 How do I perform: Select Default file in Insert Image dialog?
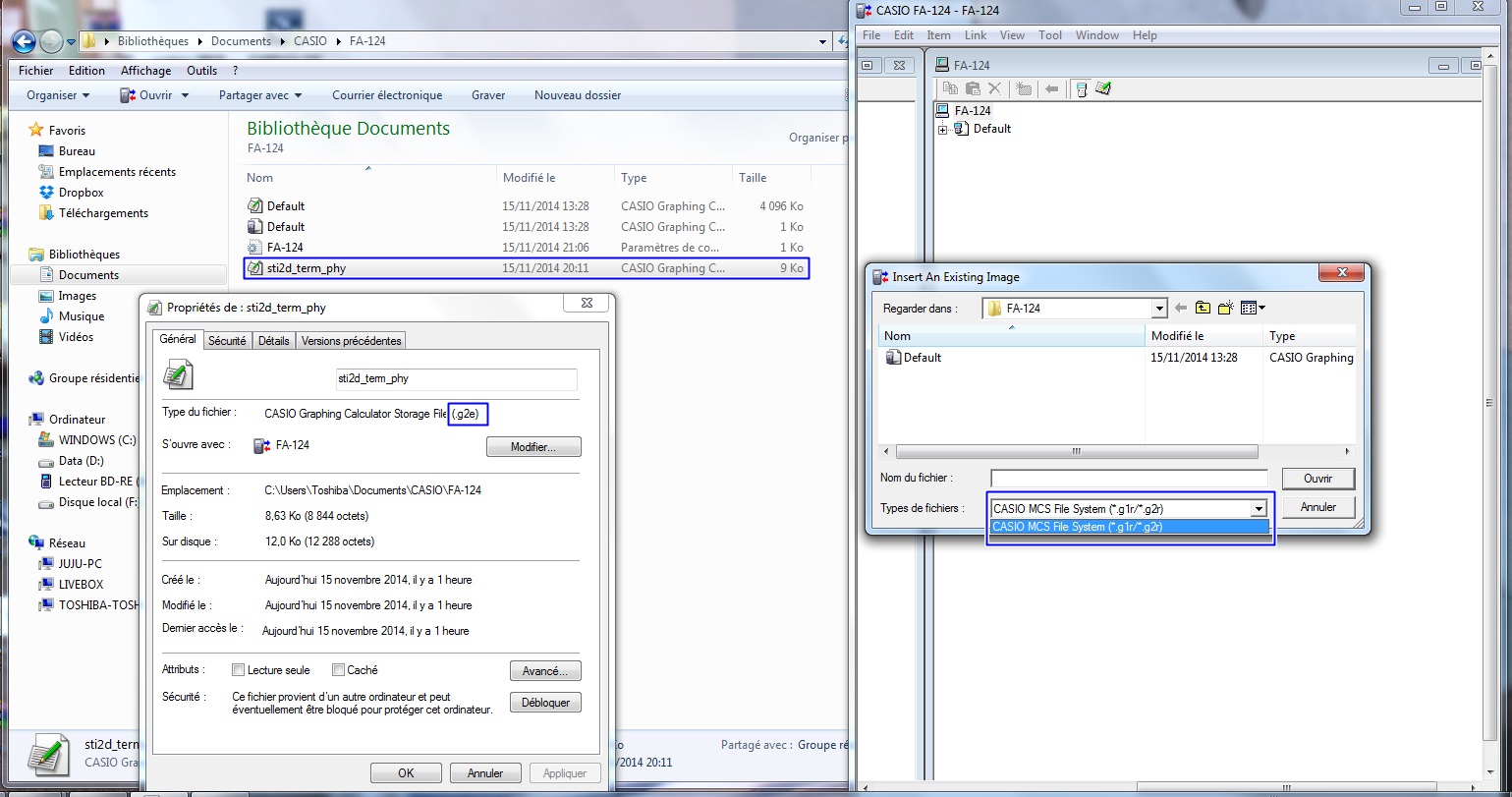(914, 358)
